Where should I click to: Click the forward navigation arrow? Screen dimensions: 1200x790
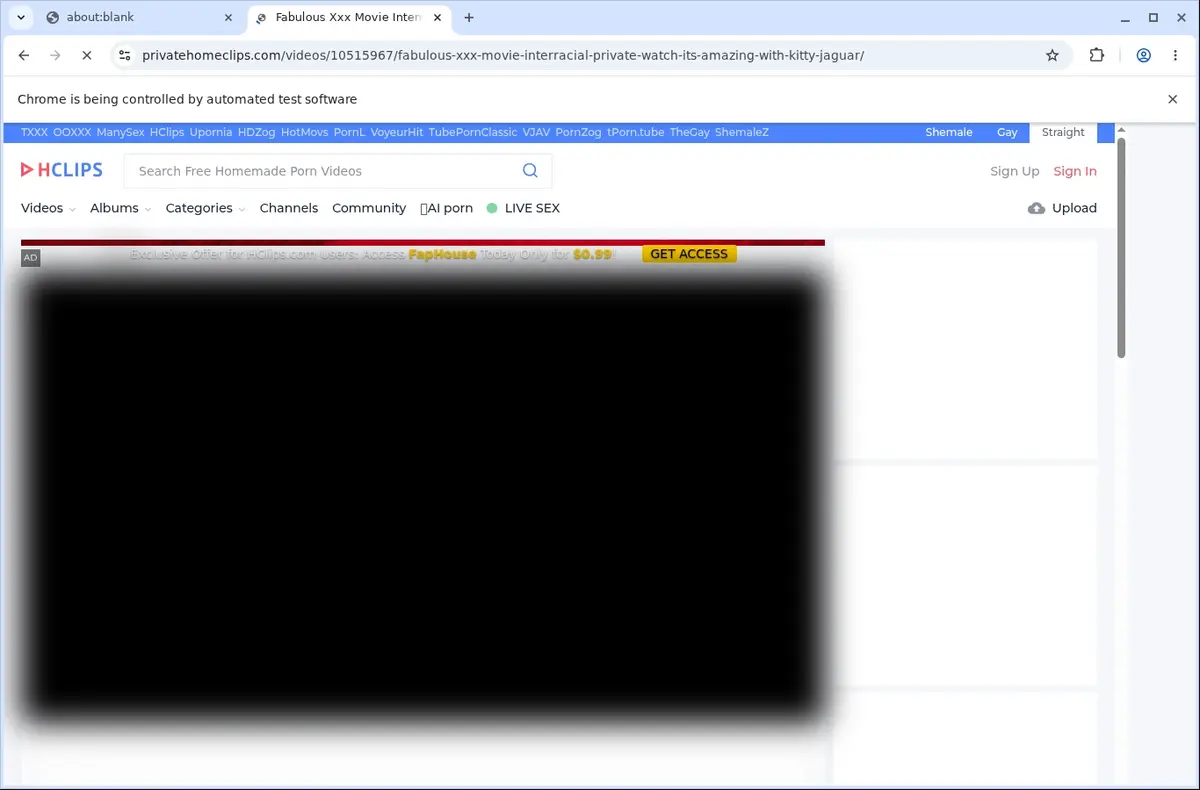pos(55,55)
